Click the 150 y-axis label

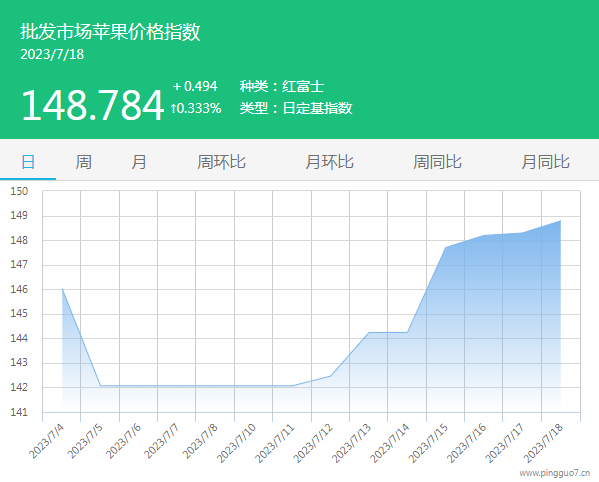[19, 191]
